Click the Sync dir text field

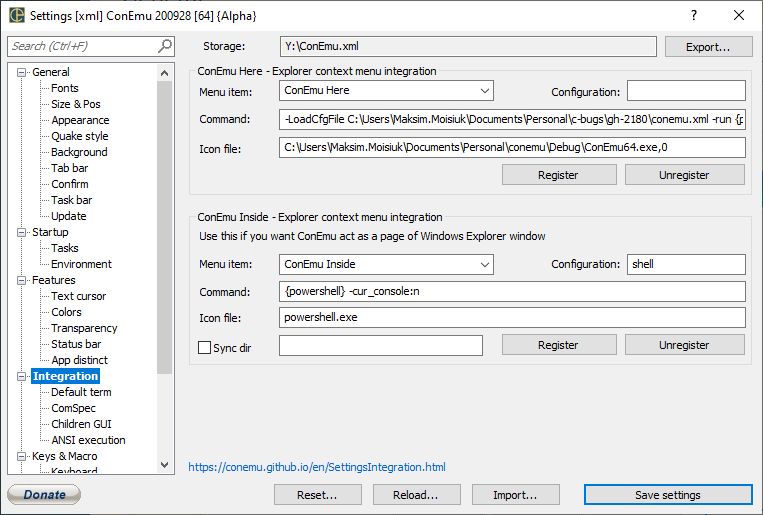coord(381,346)
